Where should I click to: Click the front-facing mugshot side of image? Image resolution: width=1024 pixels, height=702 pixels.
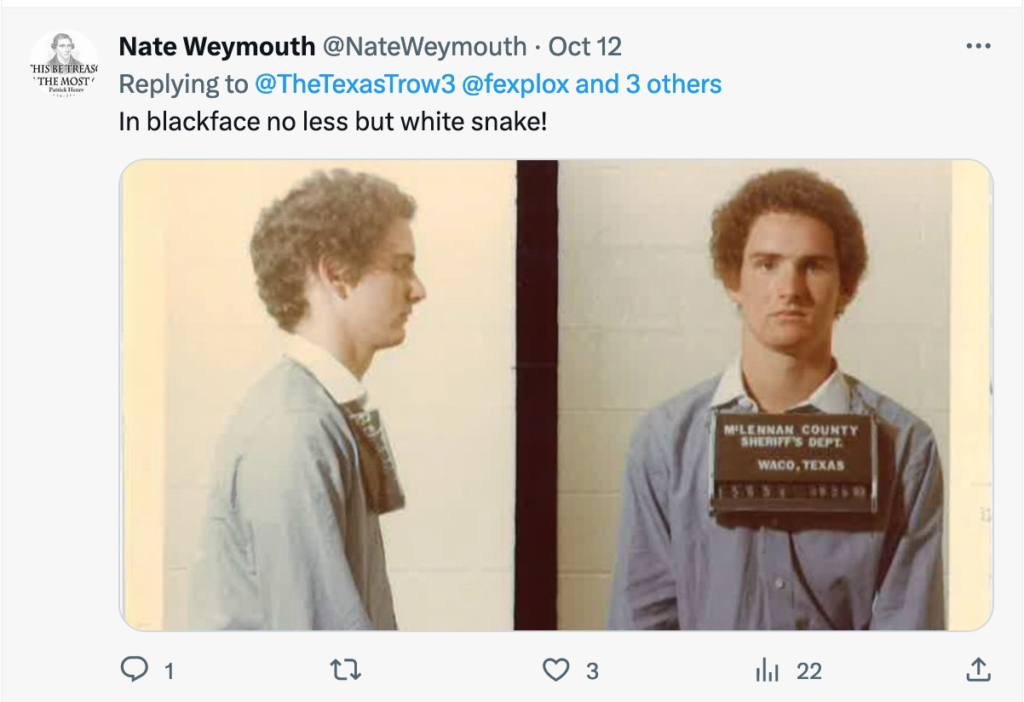coord(775,394)
